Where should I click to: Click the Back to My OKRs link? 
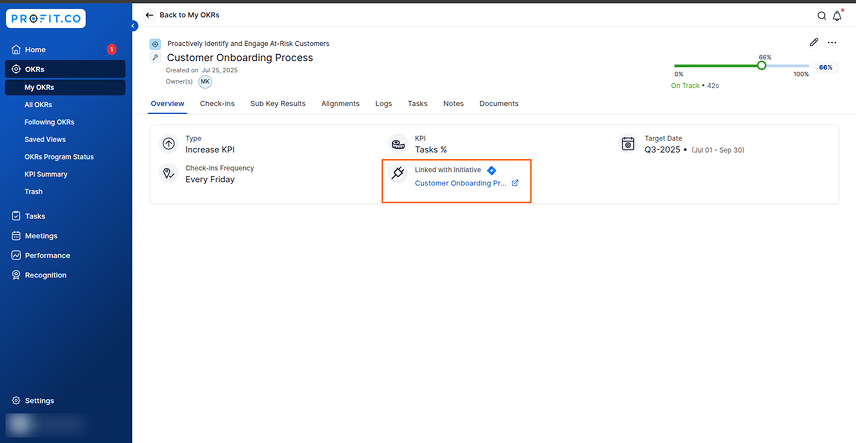click(x=189, y=15)
